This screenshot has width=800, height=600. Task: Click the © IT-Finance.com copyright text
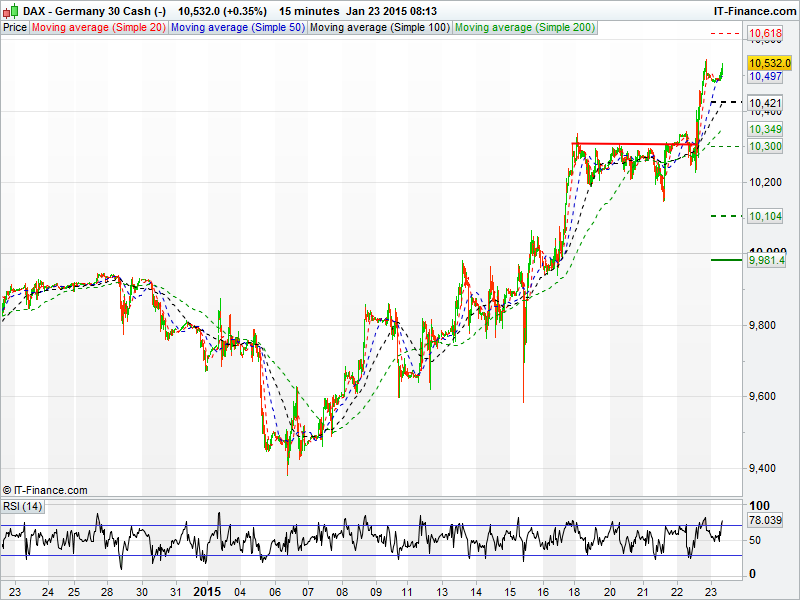[x=45, y=490]
